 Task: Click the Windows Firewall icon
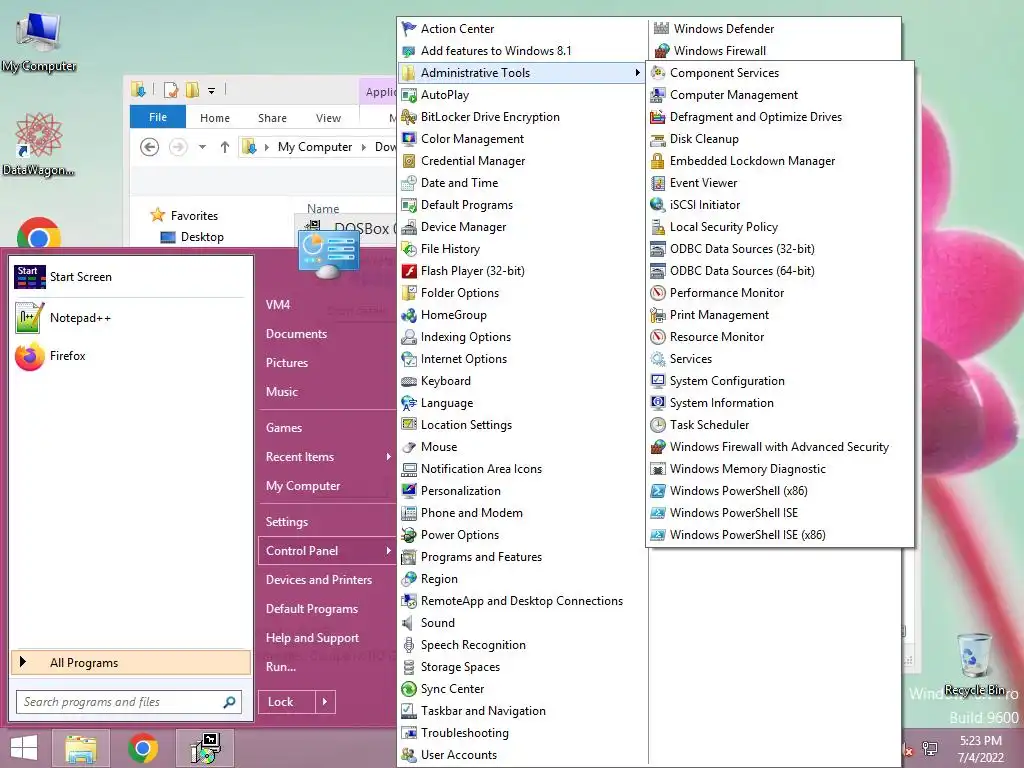click(x=662, y=51)
